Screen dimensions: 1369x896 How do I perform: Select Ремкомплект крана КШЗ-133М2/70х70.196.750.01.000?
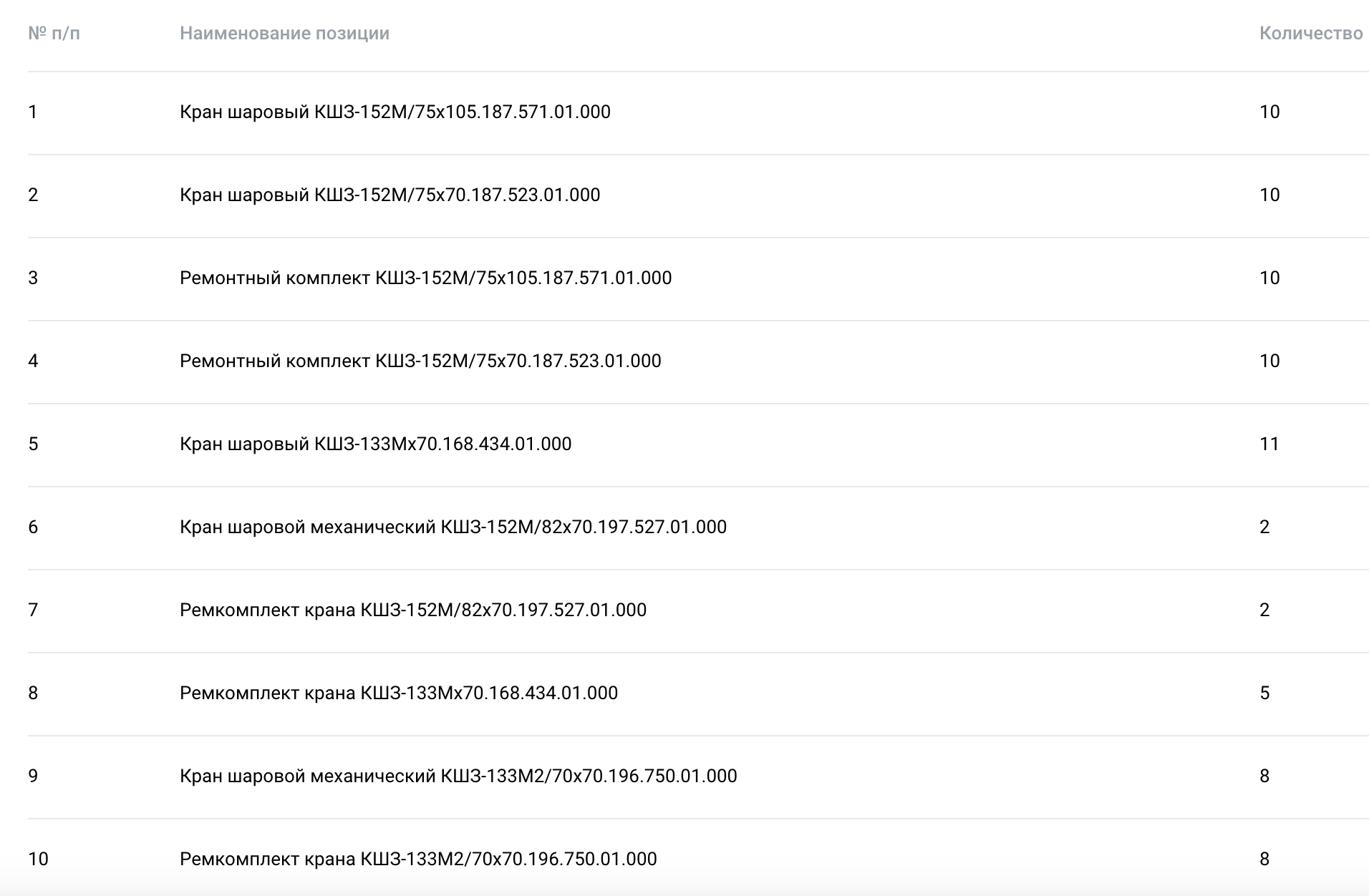pyautogui.click(x=418, y=859)
